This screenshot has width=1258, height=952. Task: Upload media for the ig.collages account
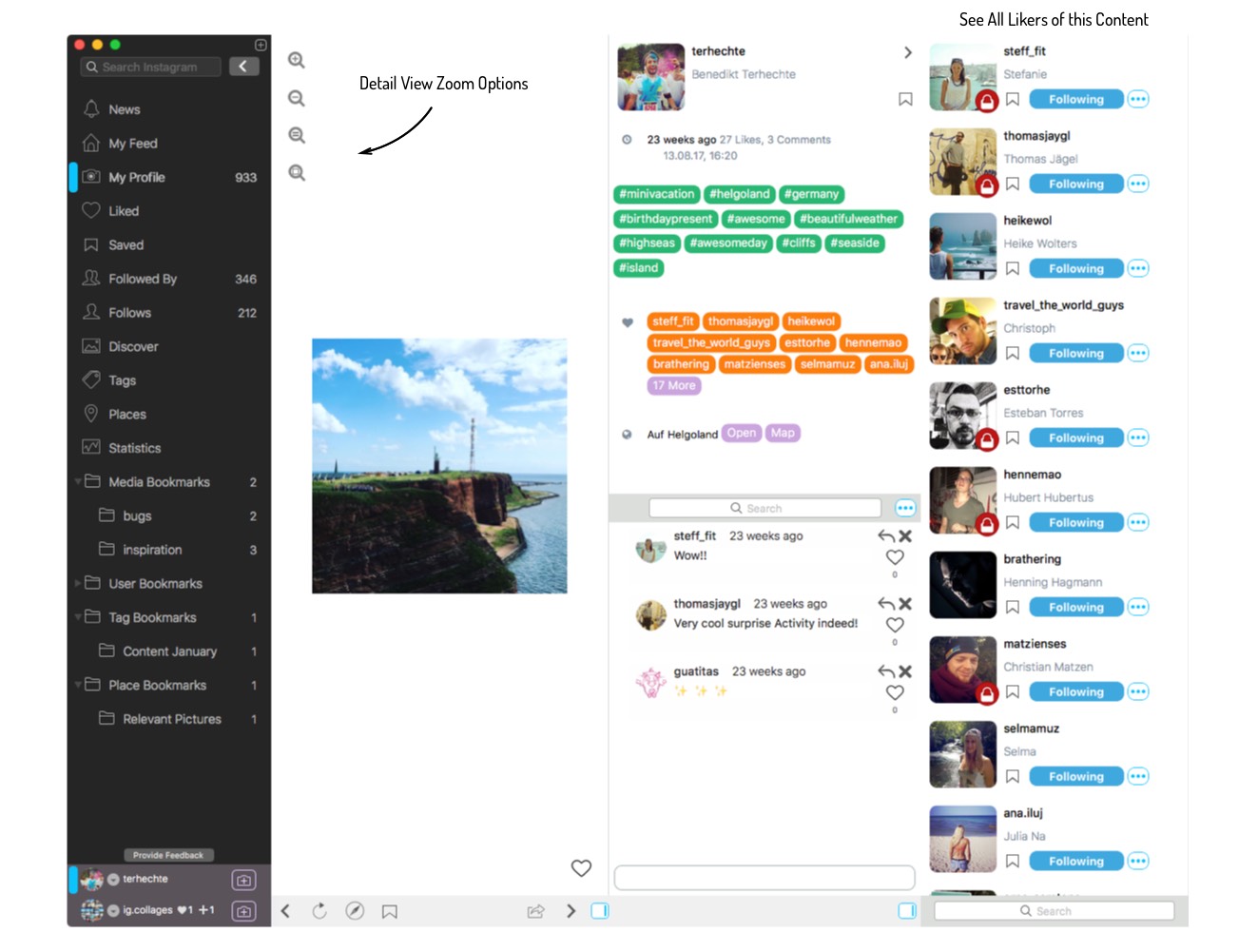tap(243, 911)
